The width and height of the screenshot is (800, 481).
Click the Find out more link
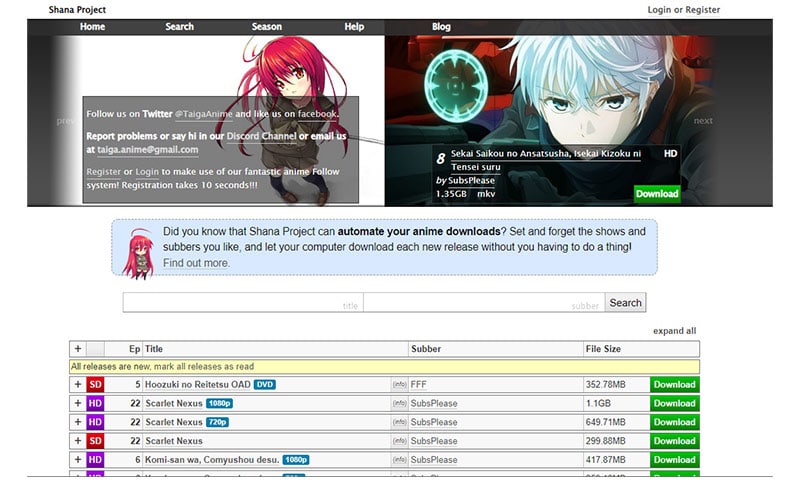[196, 263]
